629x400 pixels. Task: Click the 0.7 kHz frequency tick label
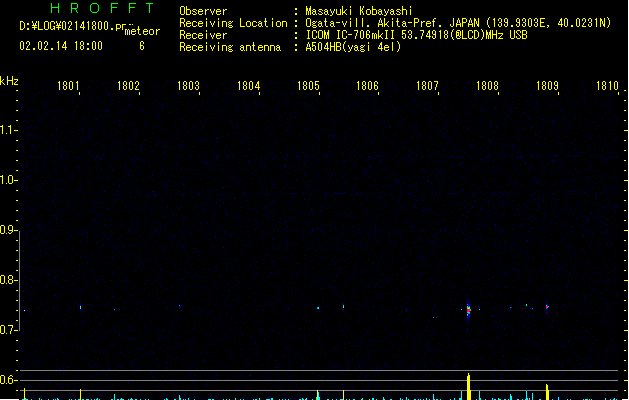coord(7,330)
